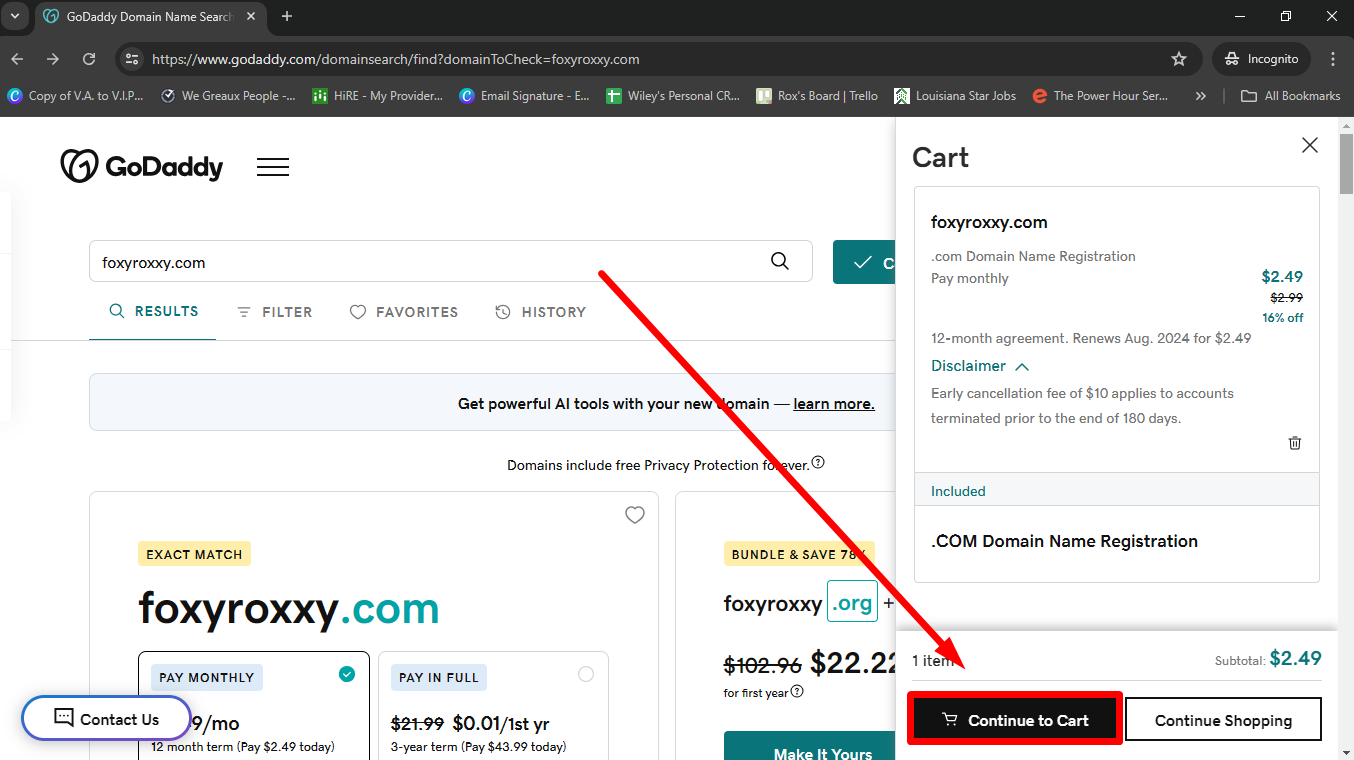Screen dimensions: 1354x760
Task: Open All Bookmarks folder
Action: (x=1290, y=96)
